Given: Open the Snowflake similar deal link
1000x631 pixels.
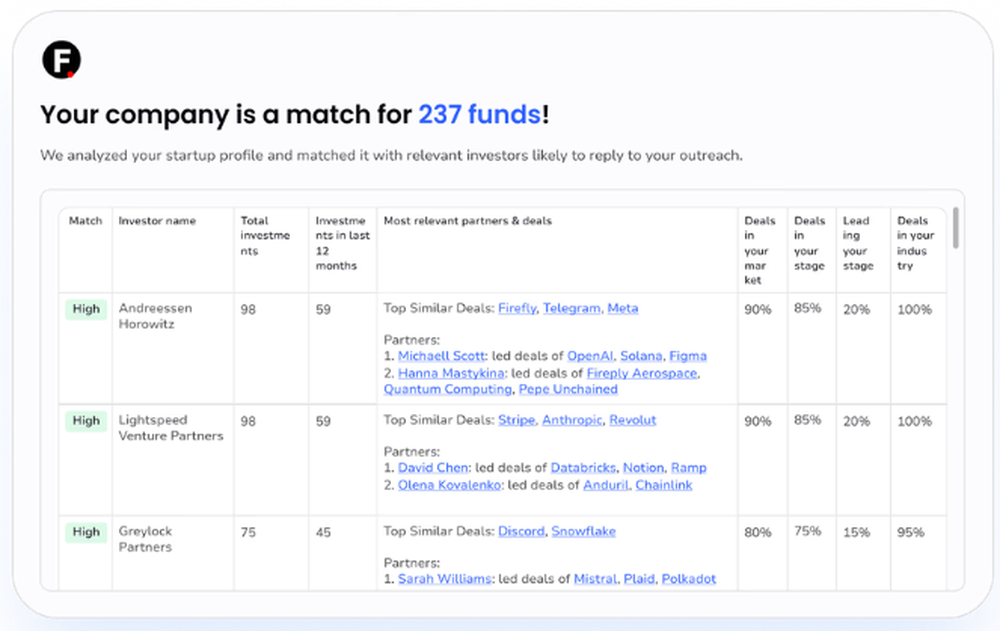Looking at the screenshot, I should tap(584, 531).
